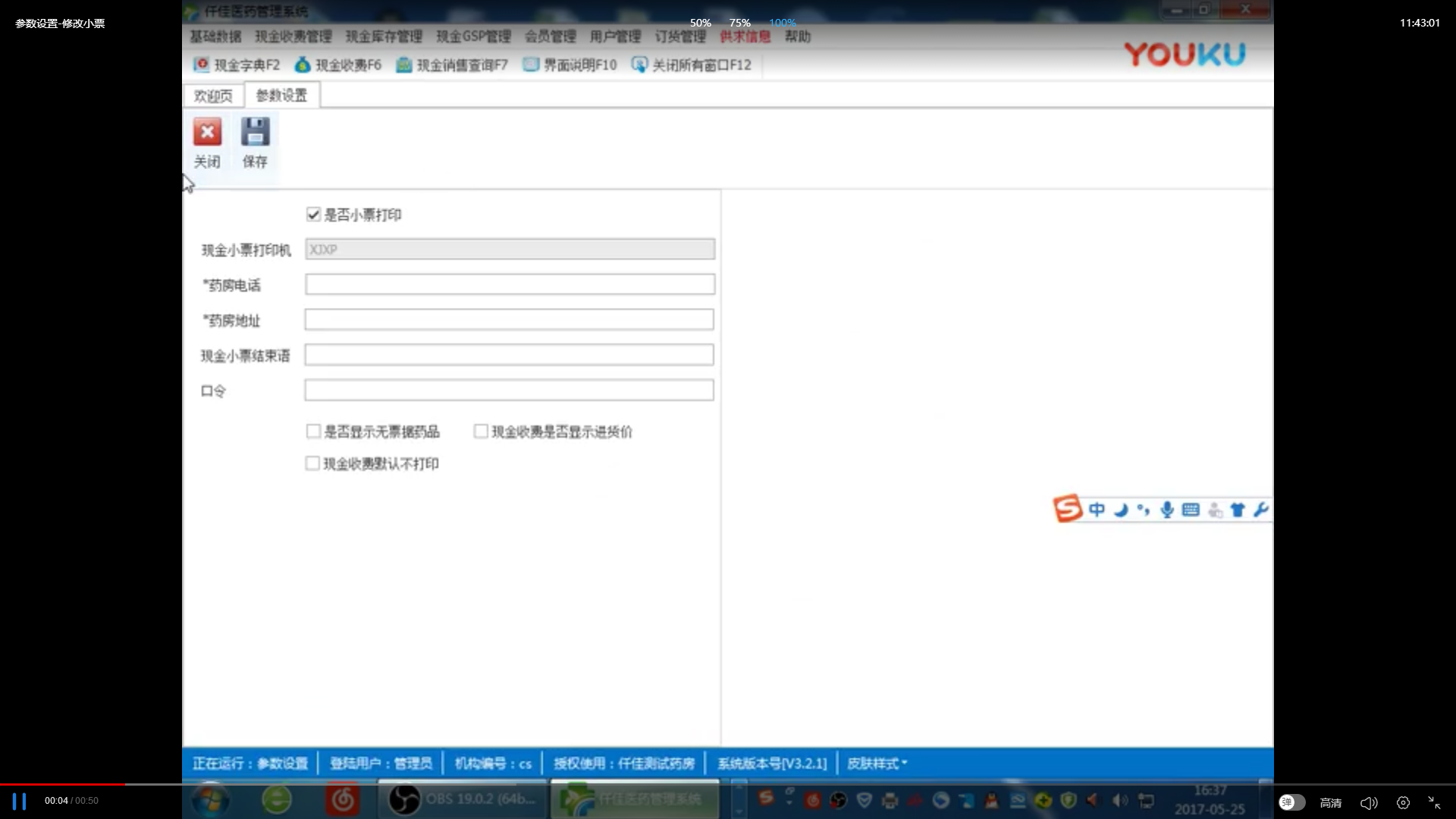This screenshot has width=1456, height=819.
Task: Open 界面说明F10 toolbar shortcut
Action: click(570, 65)
